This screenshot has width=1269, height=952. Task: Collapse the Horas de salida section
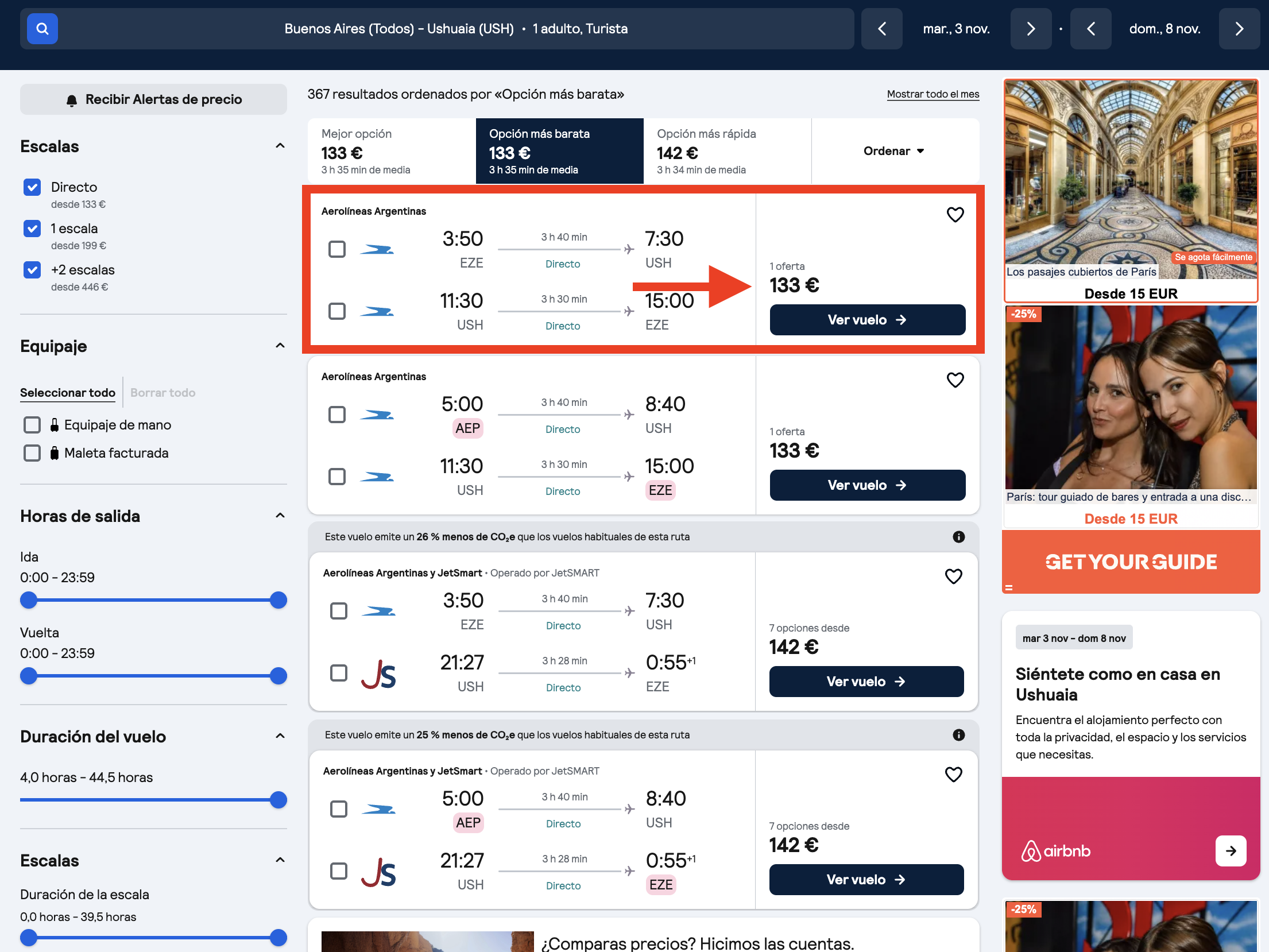(x=280, y=516)
